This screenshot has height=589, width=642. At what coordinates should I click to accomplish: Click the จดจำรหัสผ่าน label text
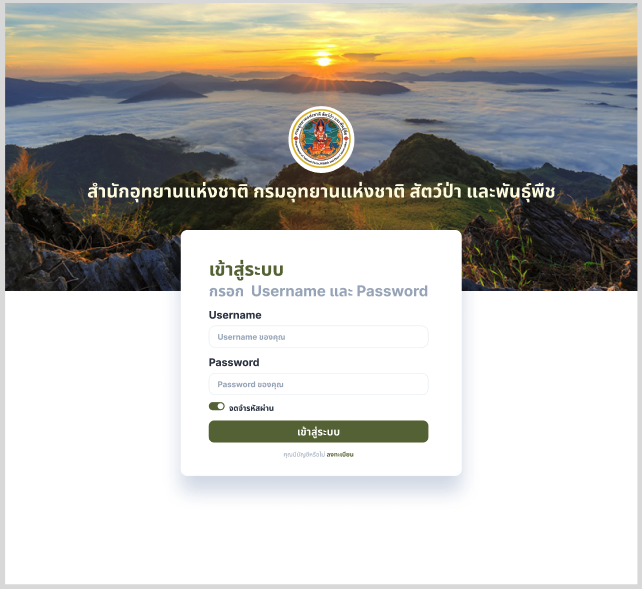click(x=251, y=408)
